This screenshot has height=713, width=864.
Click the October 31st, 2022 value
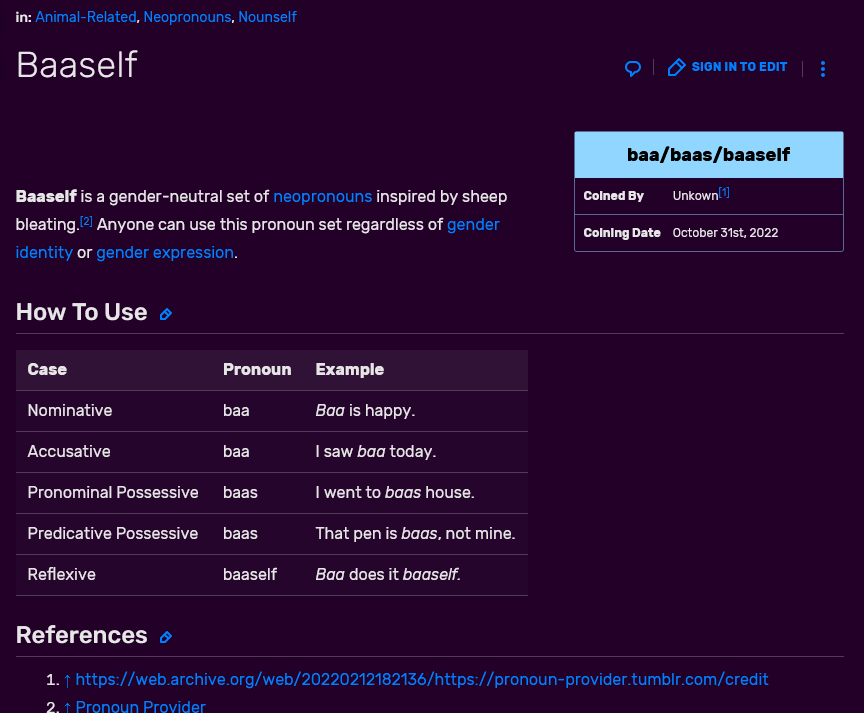[x=725, y=233]
